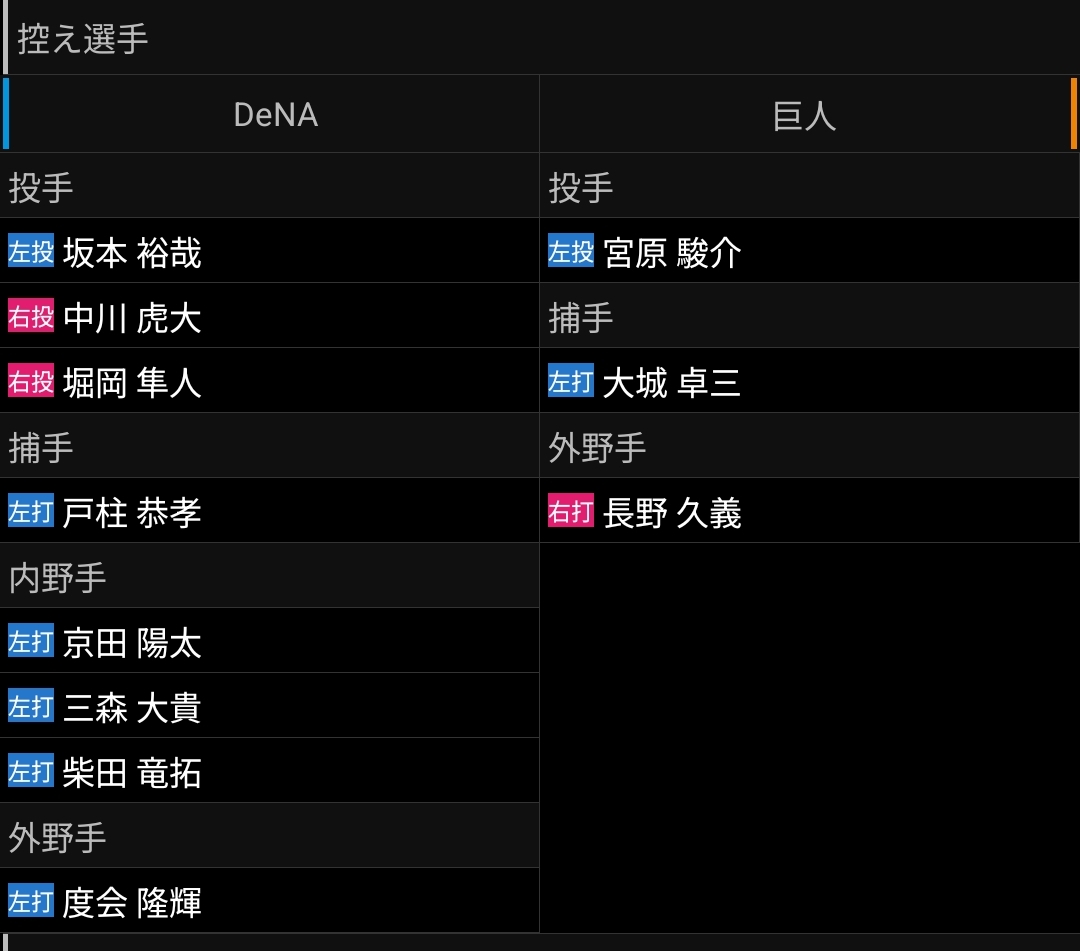The image size is (1080, 951).
Task: Click the 右投 badge beside 堀岡 隼人
Action: (31, 381)
